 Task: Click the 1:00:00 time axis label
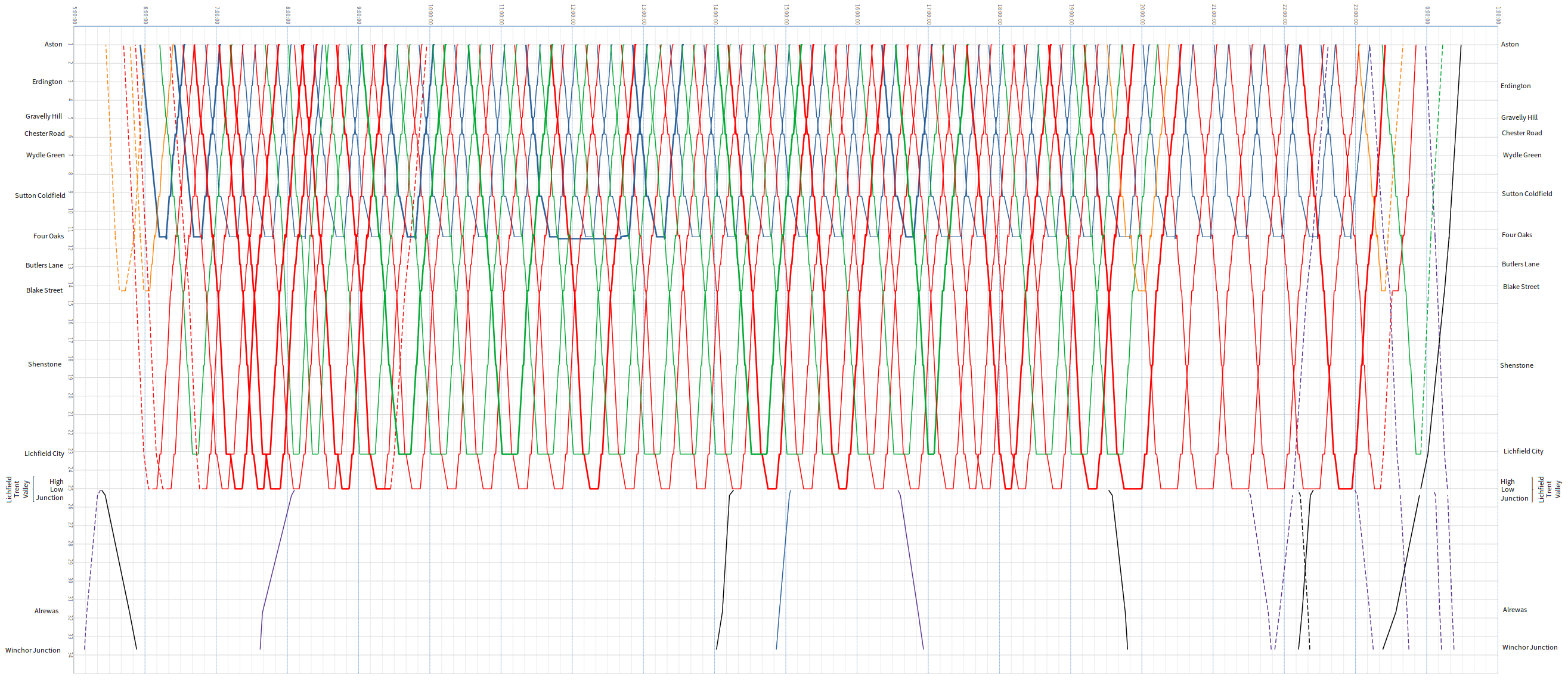coord(1498,15)
